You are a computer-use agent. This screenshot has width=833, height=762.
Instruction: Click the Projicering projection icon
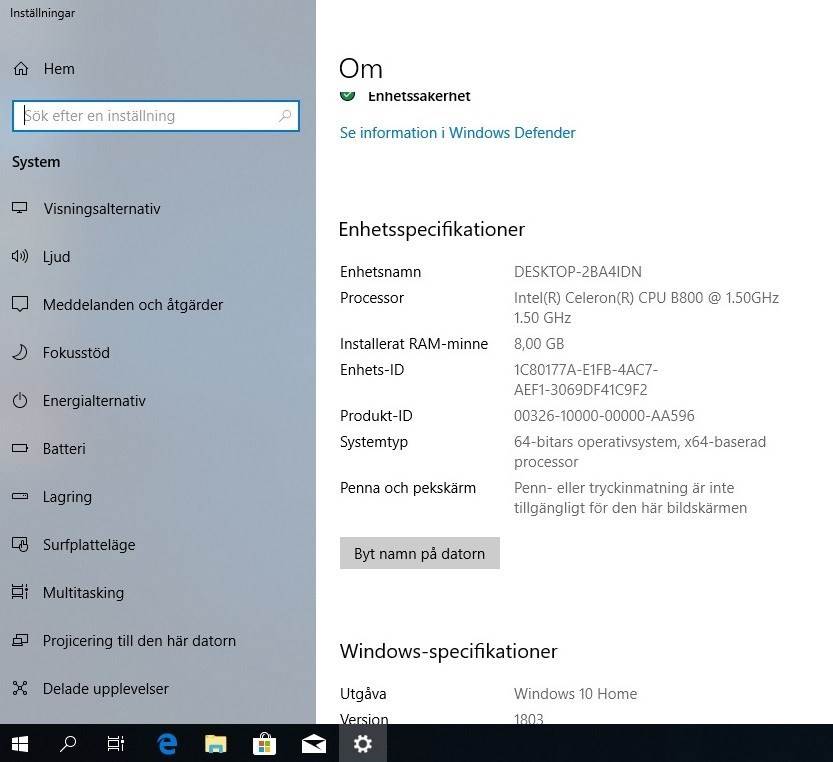point(20,640)
